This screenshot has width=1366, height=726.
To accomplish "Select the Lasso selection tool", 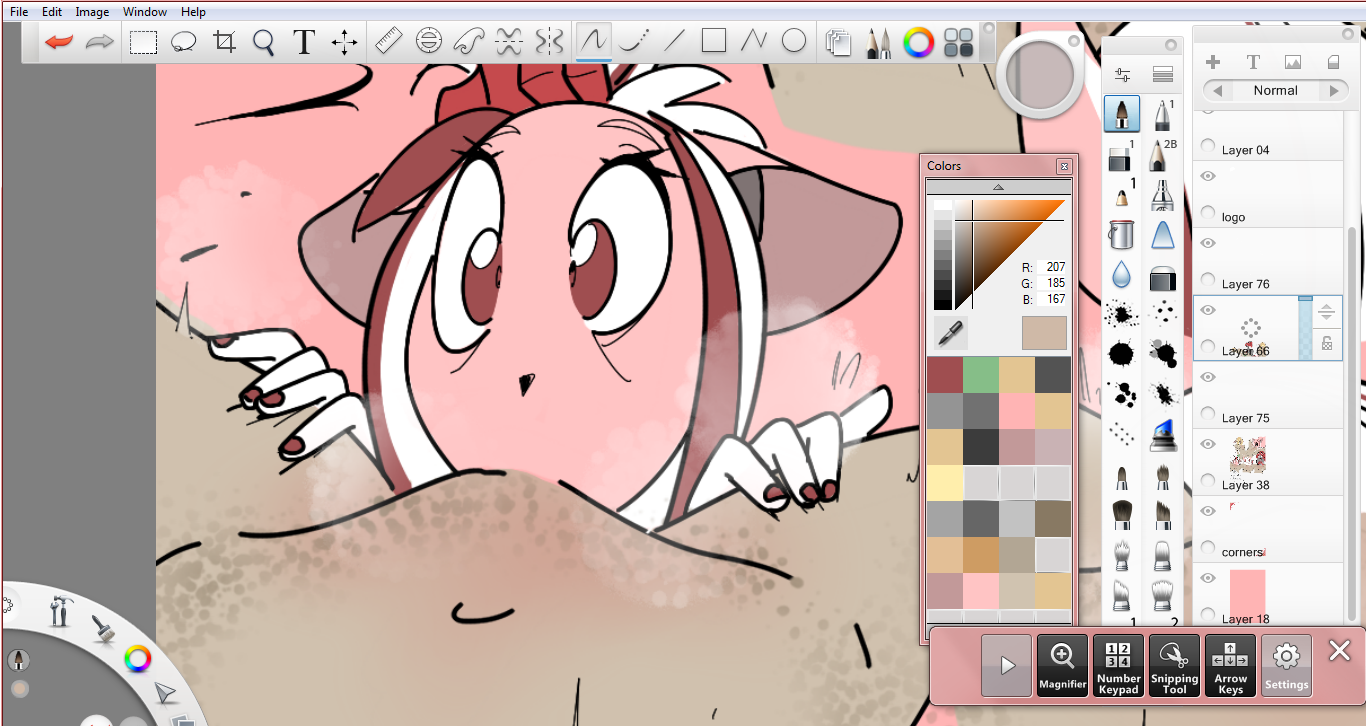I will [x=184, y=42].
